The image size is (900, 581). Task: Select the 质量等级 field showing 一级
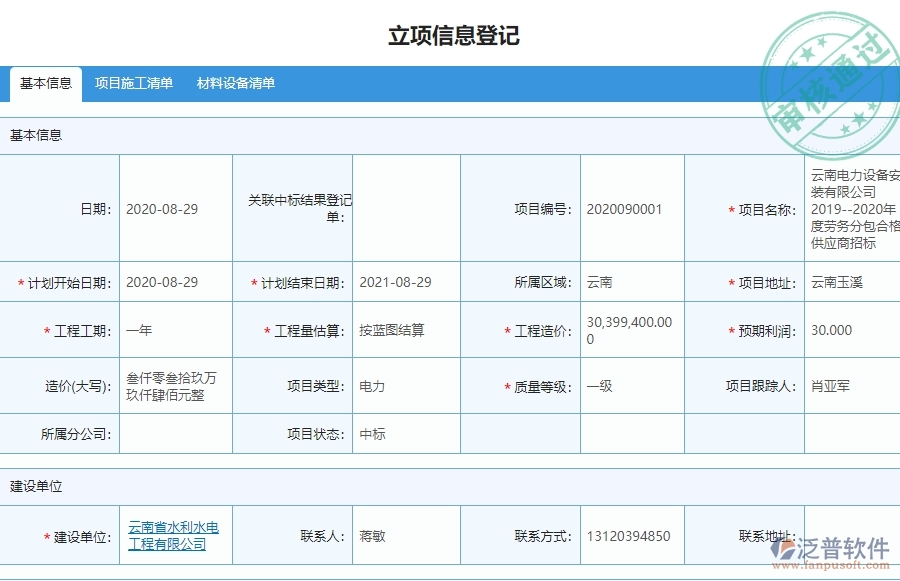pos(600,386)
